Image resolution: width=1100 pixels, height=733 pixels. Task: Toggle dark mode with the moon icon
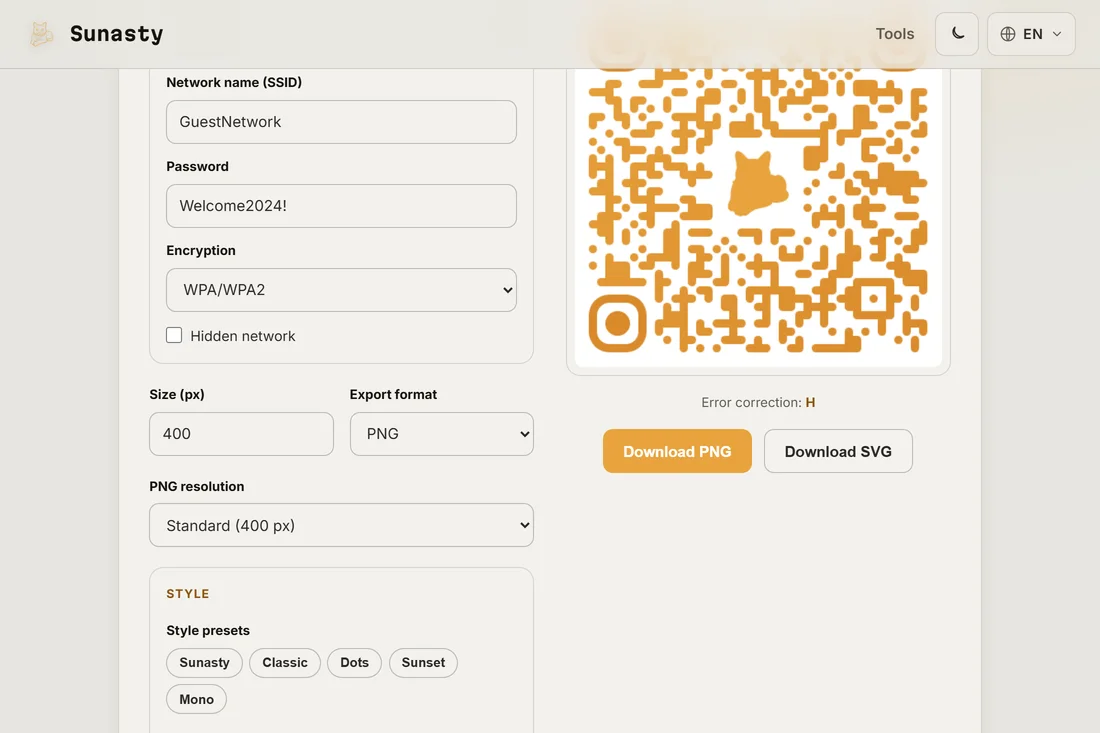click(x=957, y=34)
